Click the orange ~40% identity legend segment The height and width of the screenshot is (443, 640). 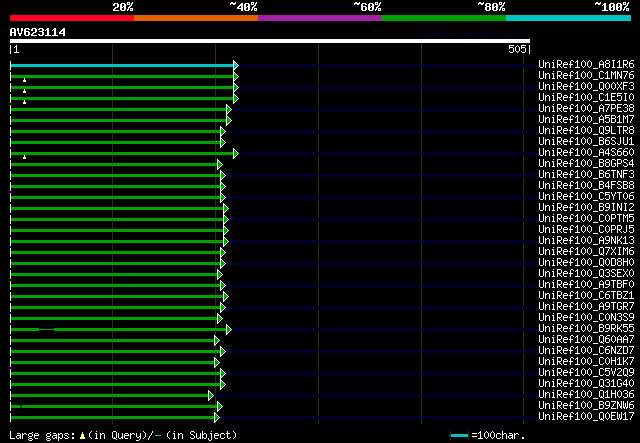(196, 18)
